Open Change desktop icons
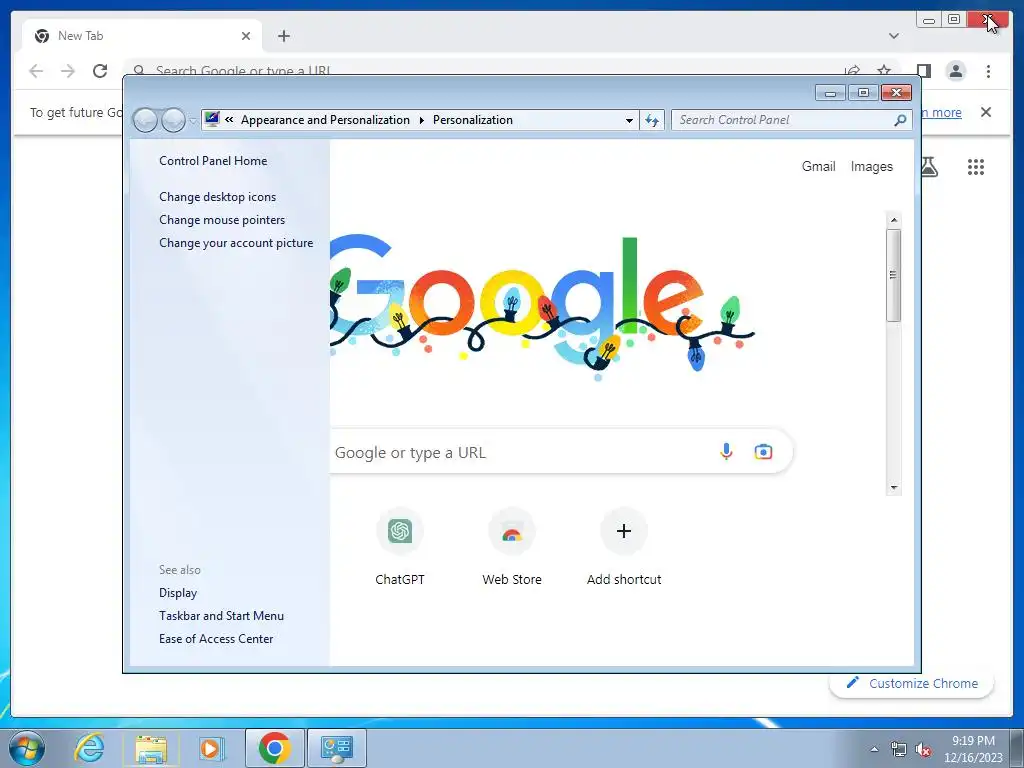 tap(217, 197)
